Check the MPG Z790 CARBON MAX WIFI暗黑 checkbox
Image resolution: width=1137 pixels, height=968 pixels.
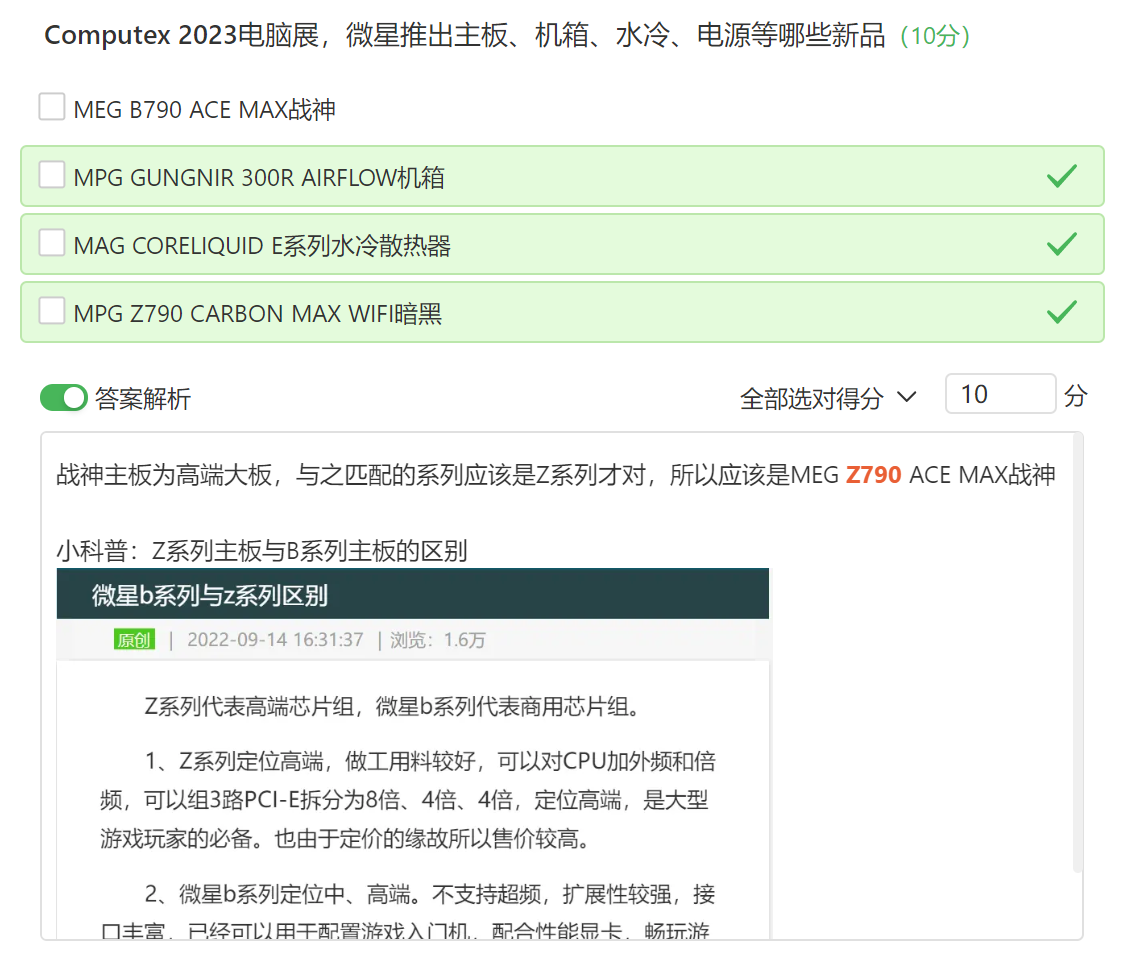click(52, 312)
